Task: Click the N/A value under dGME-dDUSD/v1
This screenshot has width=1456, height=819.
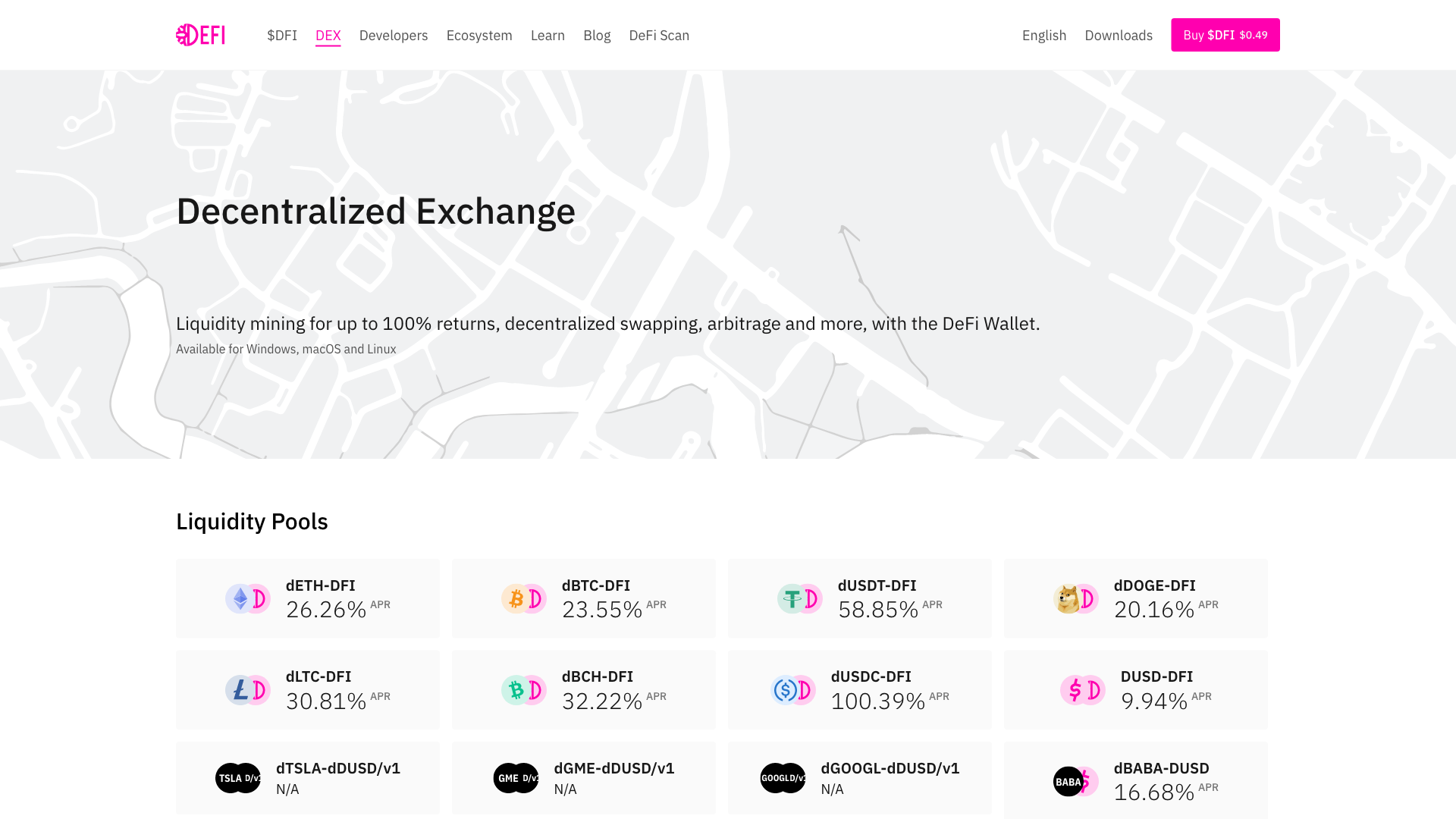Action: pyautogui.click(x=566, y=789)
